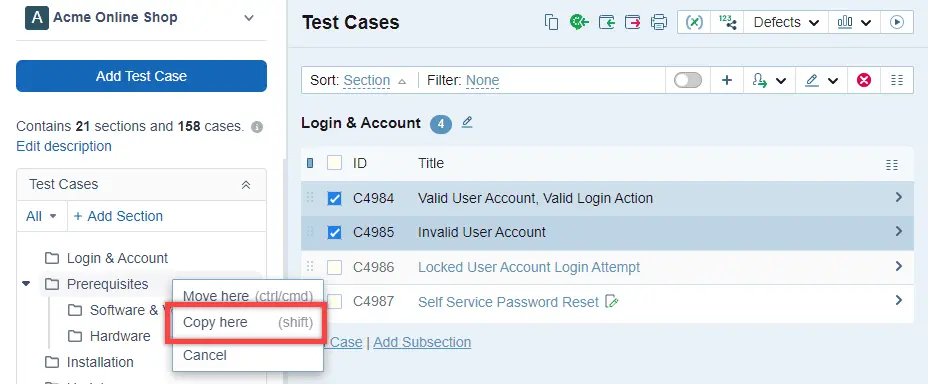928x384 pixels.
Task: Click the info icon next to case count
Action: pos(257,127)
